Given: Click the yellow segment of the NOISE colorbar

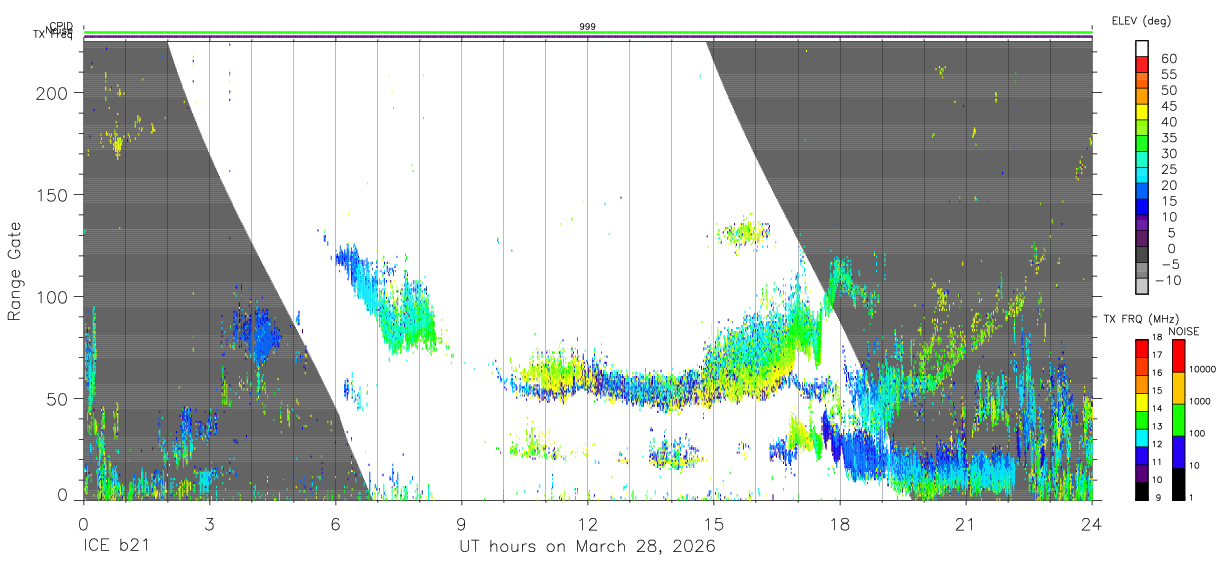Looking at the screenshot, I should 1177,388.
